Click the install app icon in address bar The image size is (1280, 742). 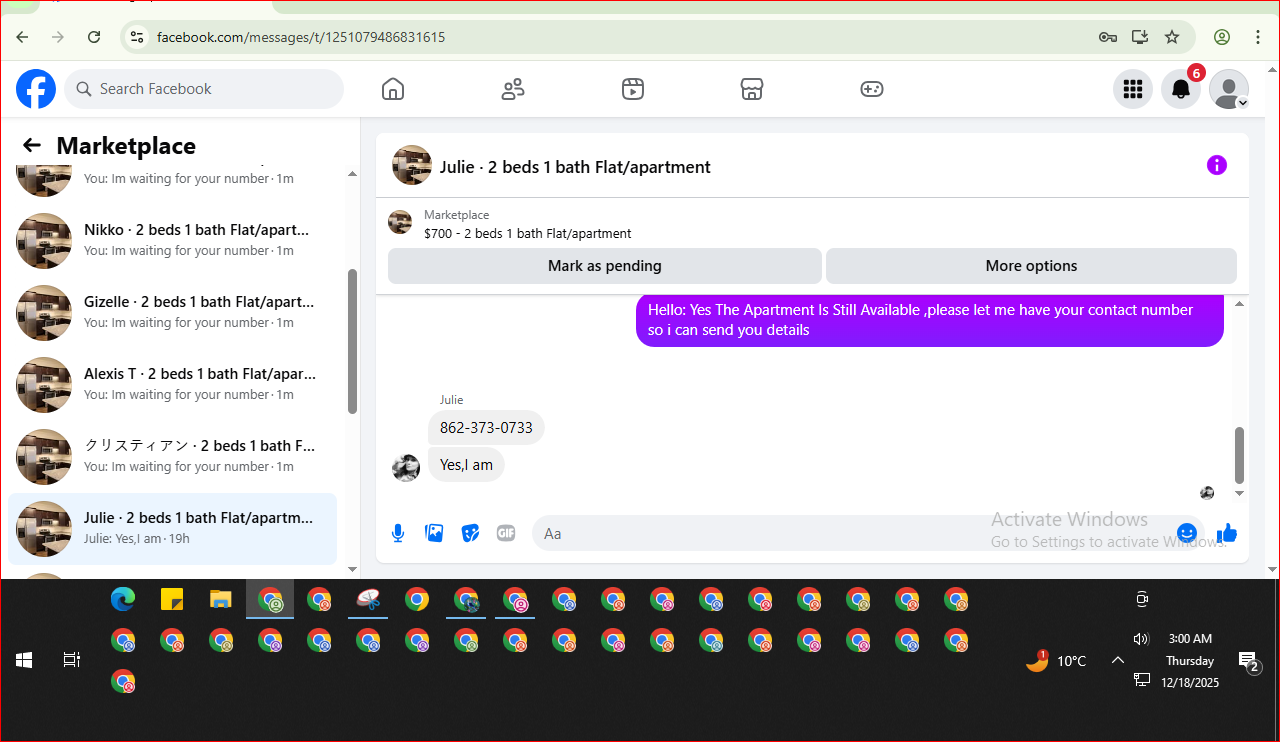(x=1140, y=37)
